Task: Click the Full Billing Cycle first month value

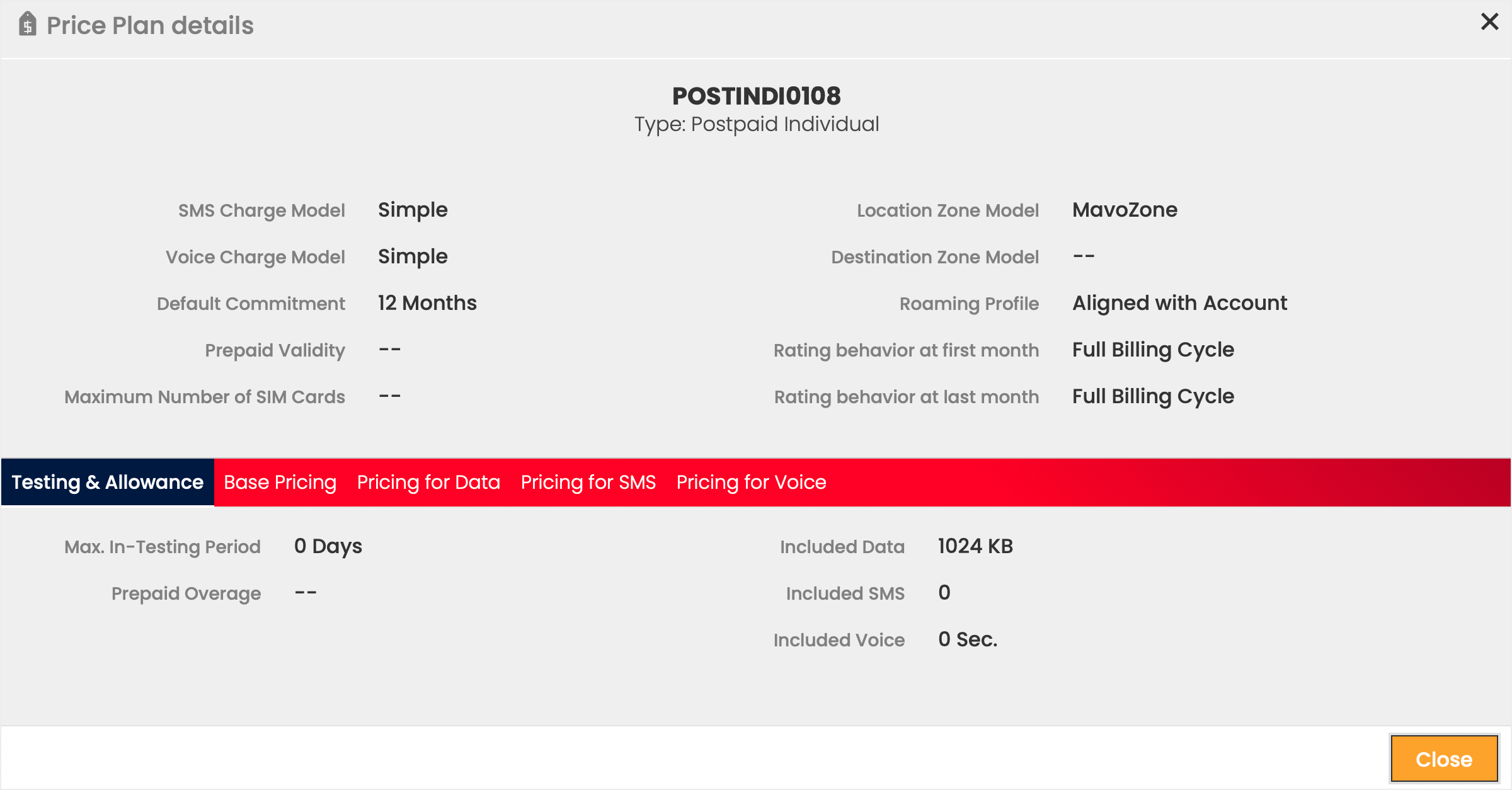Action: (x=1153, y=350)
